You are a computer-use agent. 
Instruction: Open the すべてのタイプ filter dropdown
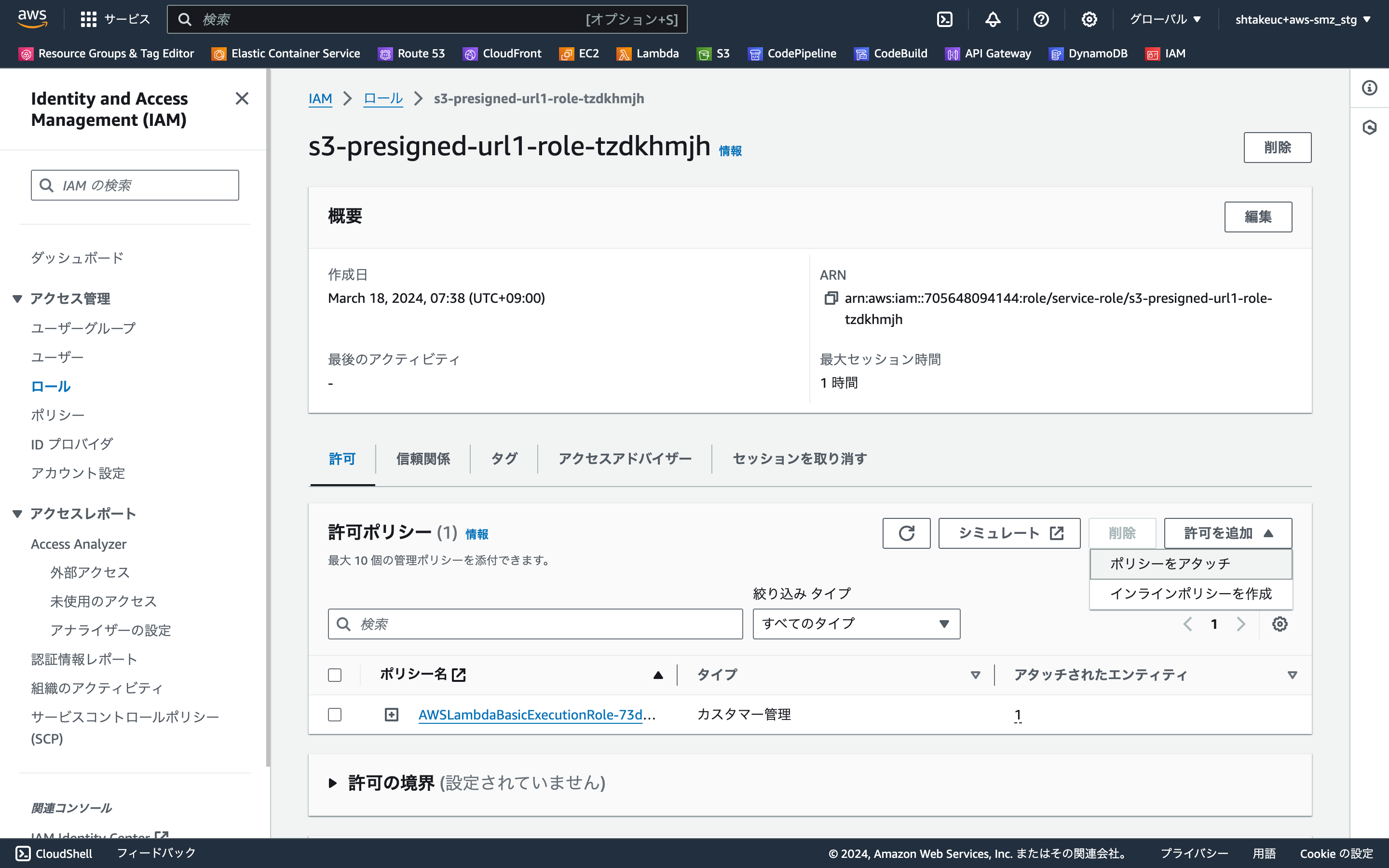(x=857, y=624)
